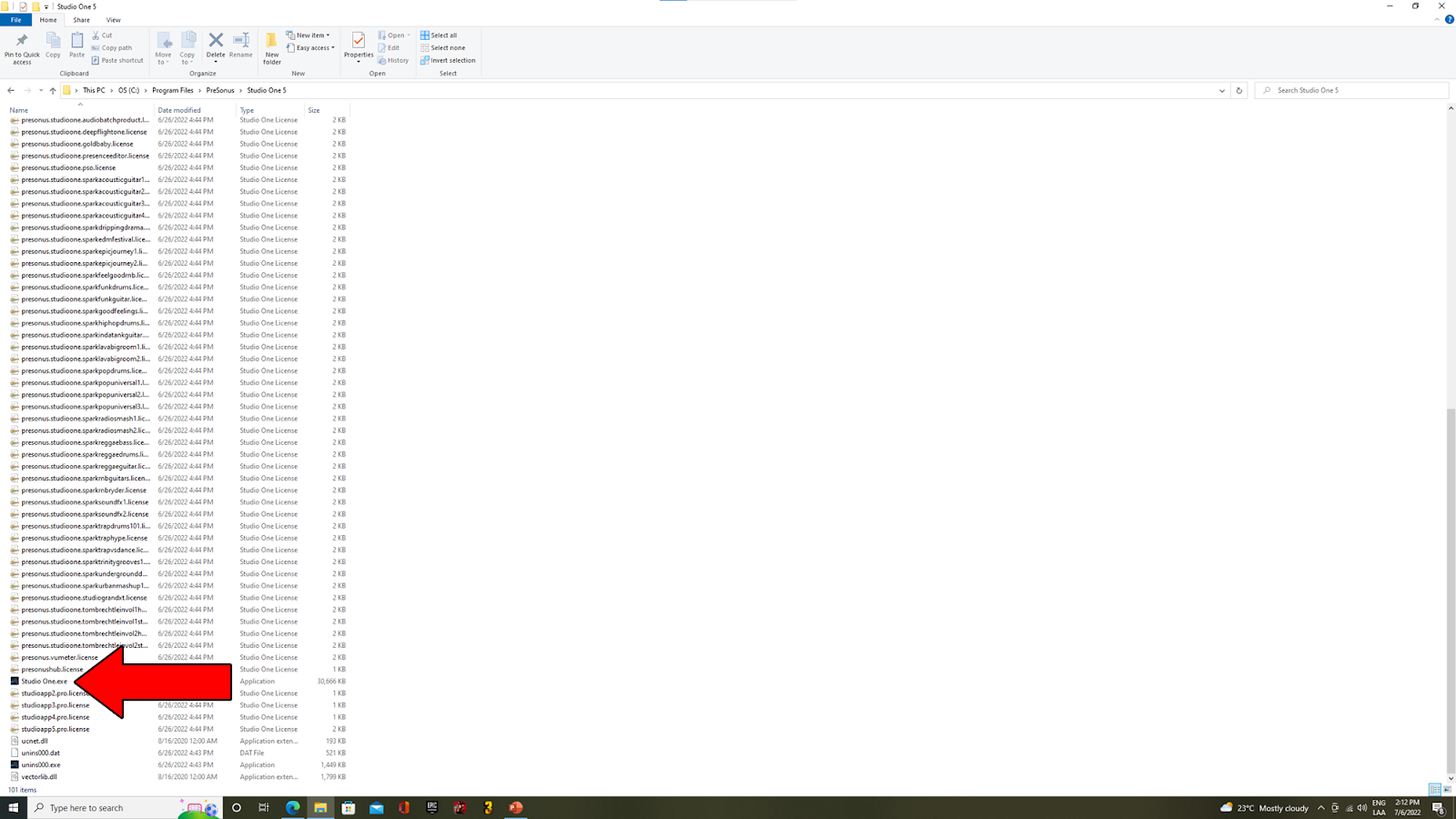Open Properties from the ribbon
Screen dimensions: 1456x819
(x=359, y=45)
